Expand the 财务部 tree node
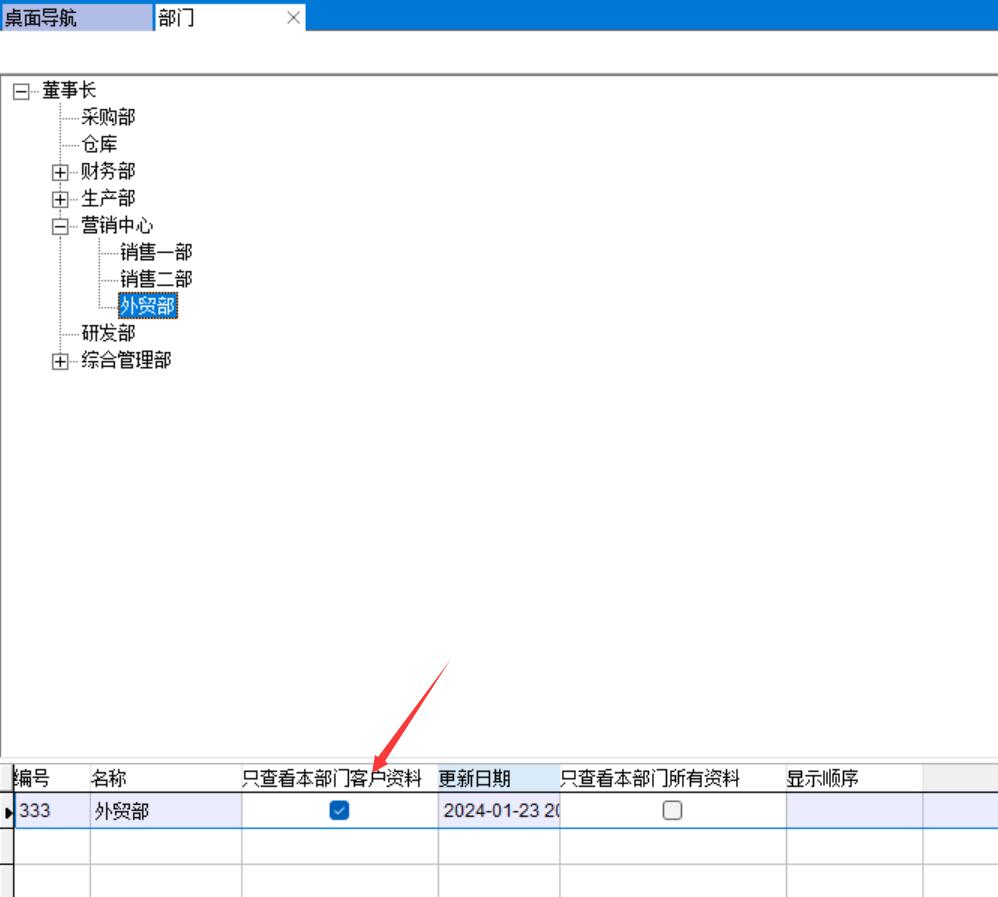Screen dimensions: 998x897 pyautogui.click(x=61, y=173)
